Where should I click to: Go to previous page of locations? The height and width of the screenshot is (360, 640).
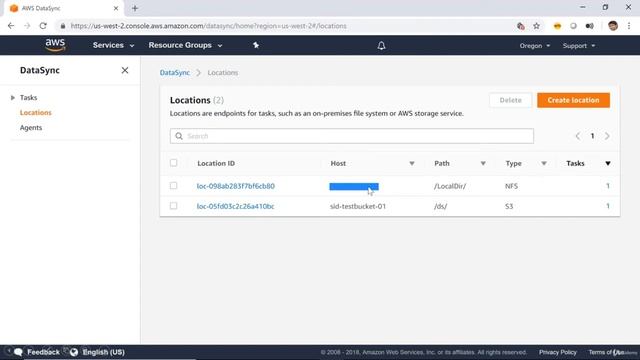click(578, 136)
